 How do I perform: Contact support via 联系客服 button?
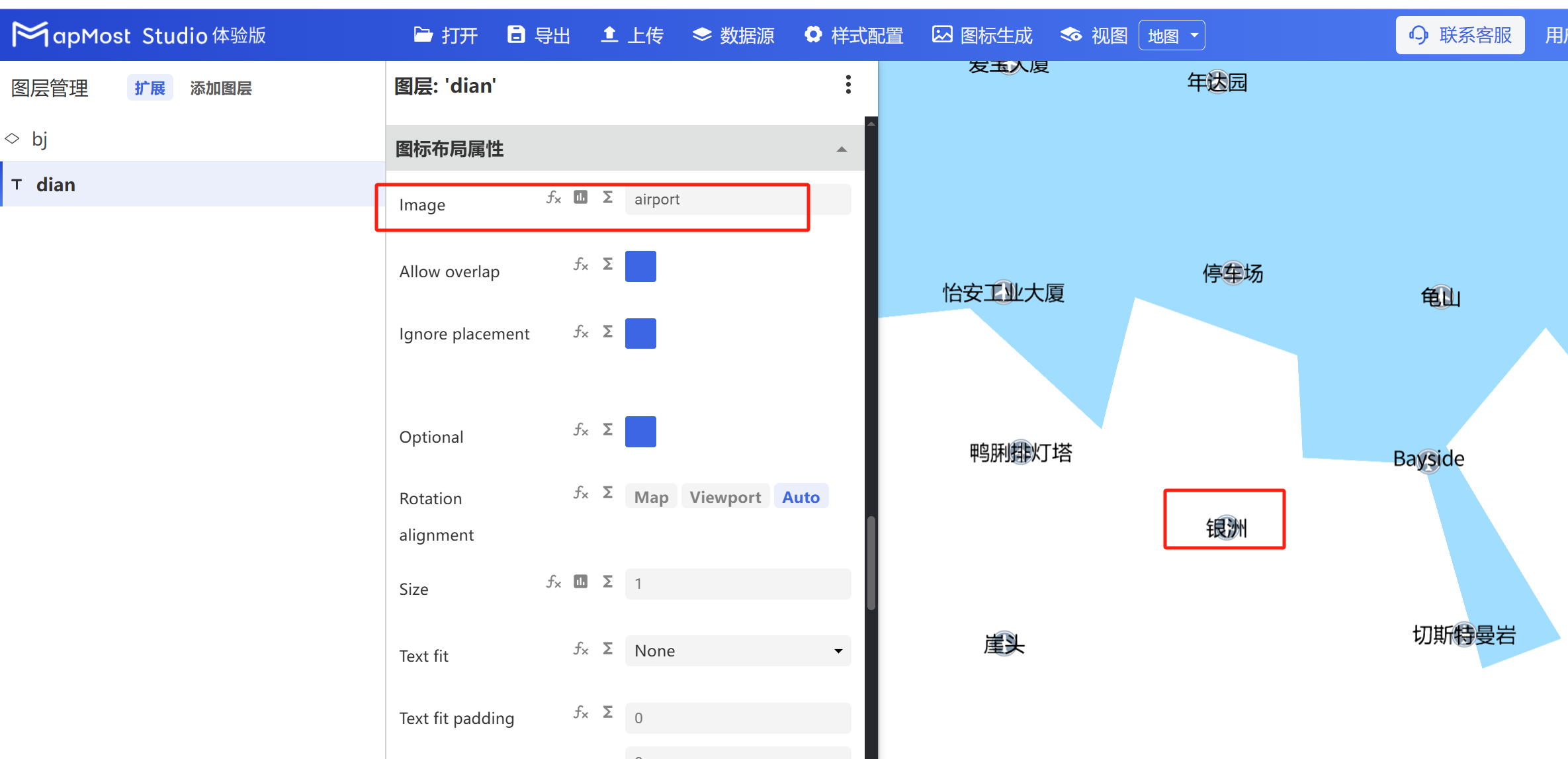pos(1460,34)
